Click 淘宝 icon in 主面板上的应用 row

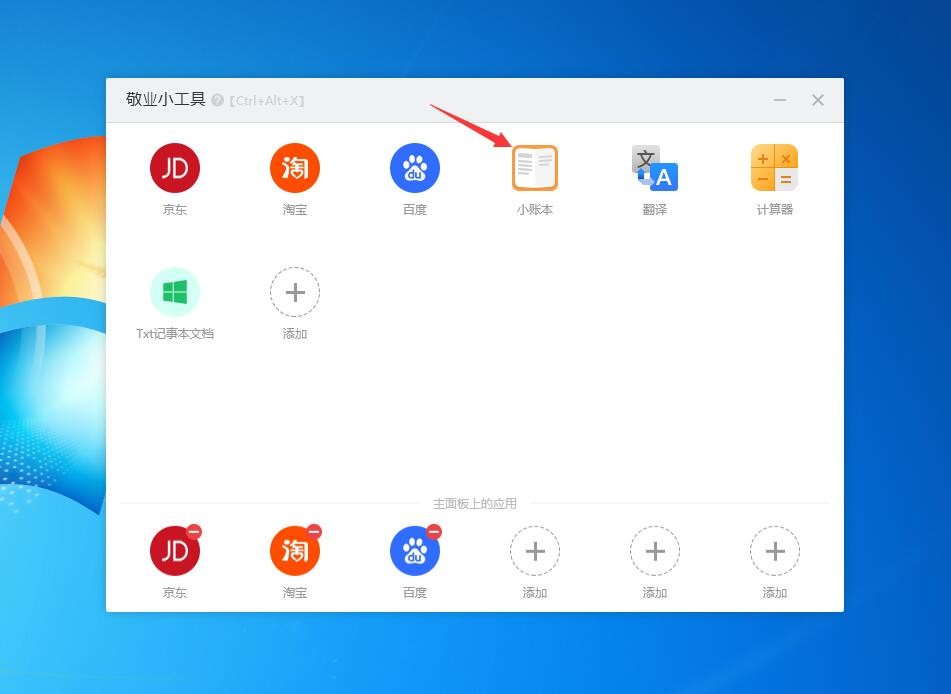(295, 551)
